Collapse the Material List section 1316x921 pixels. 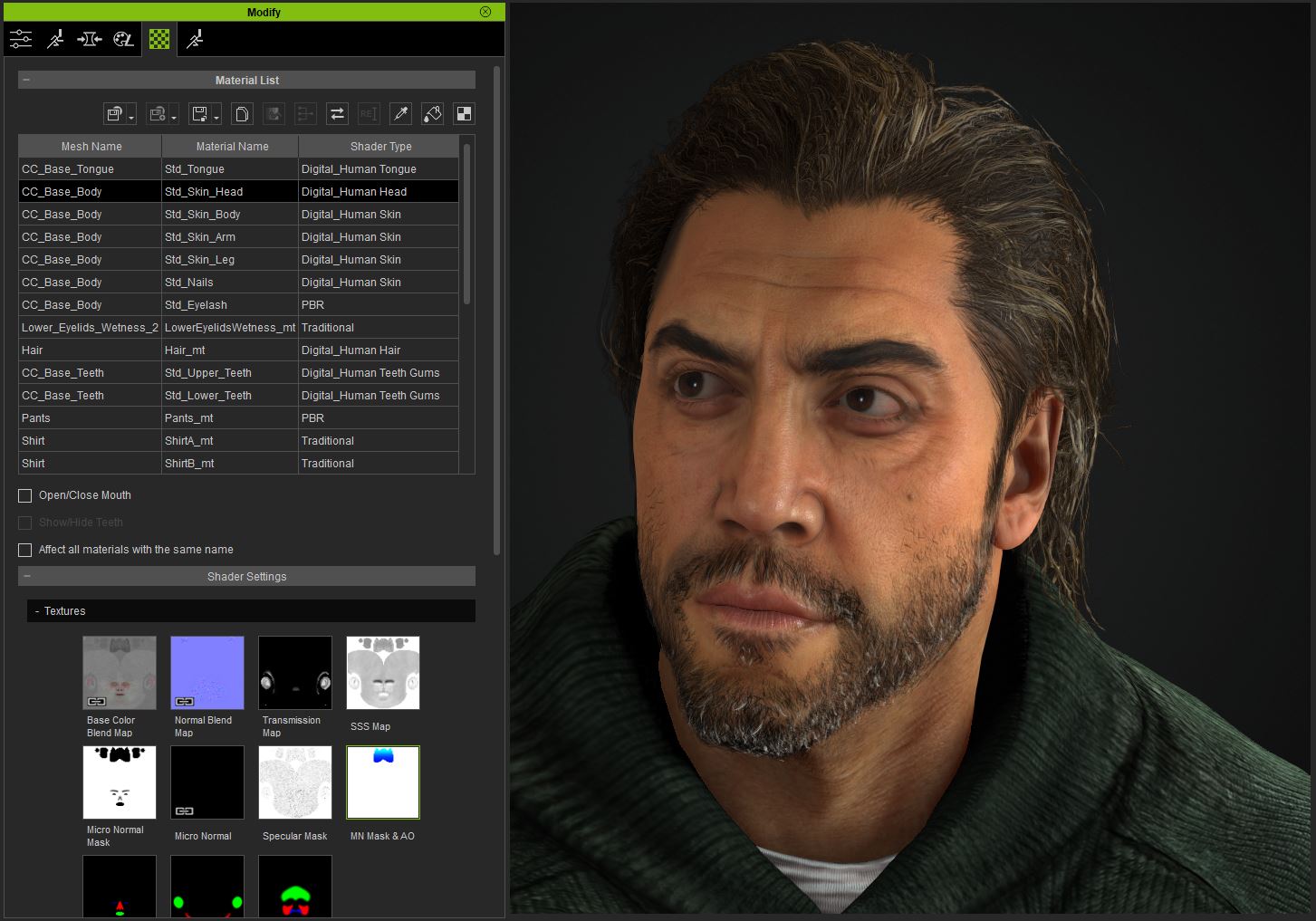(26, 81)
